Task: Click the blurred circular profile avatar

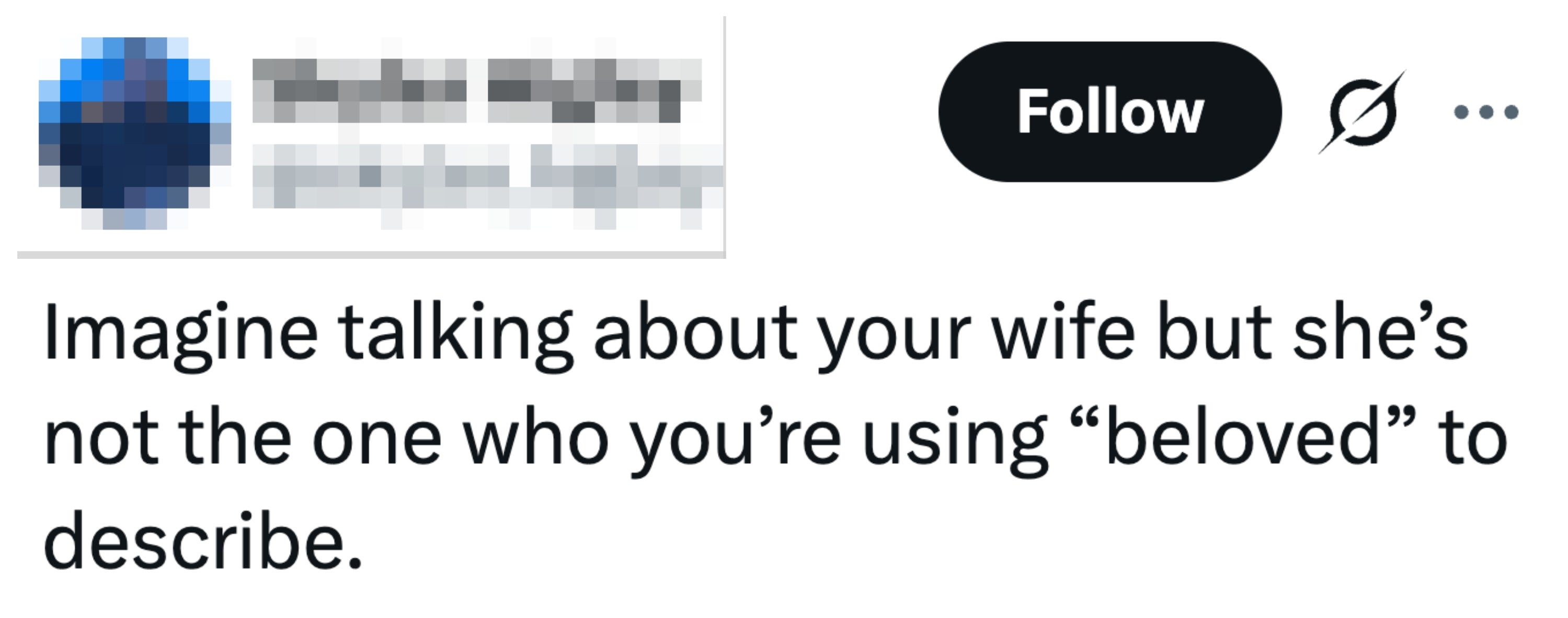Action: tap(134, 133)
